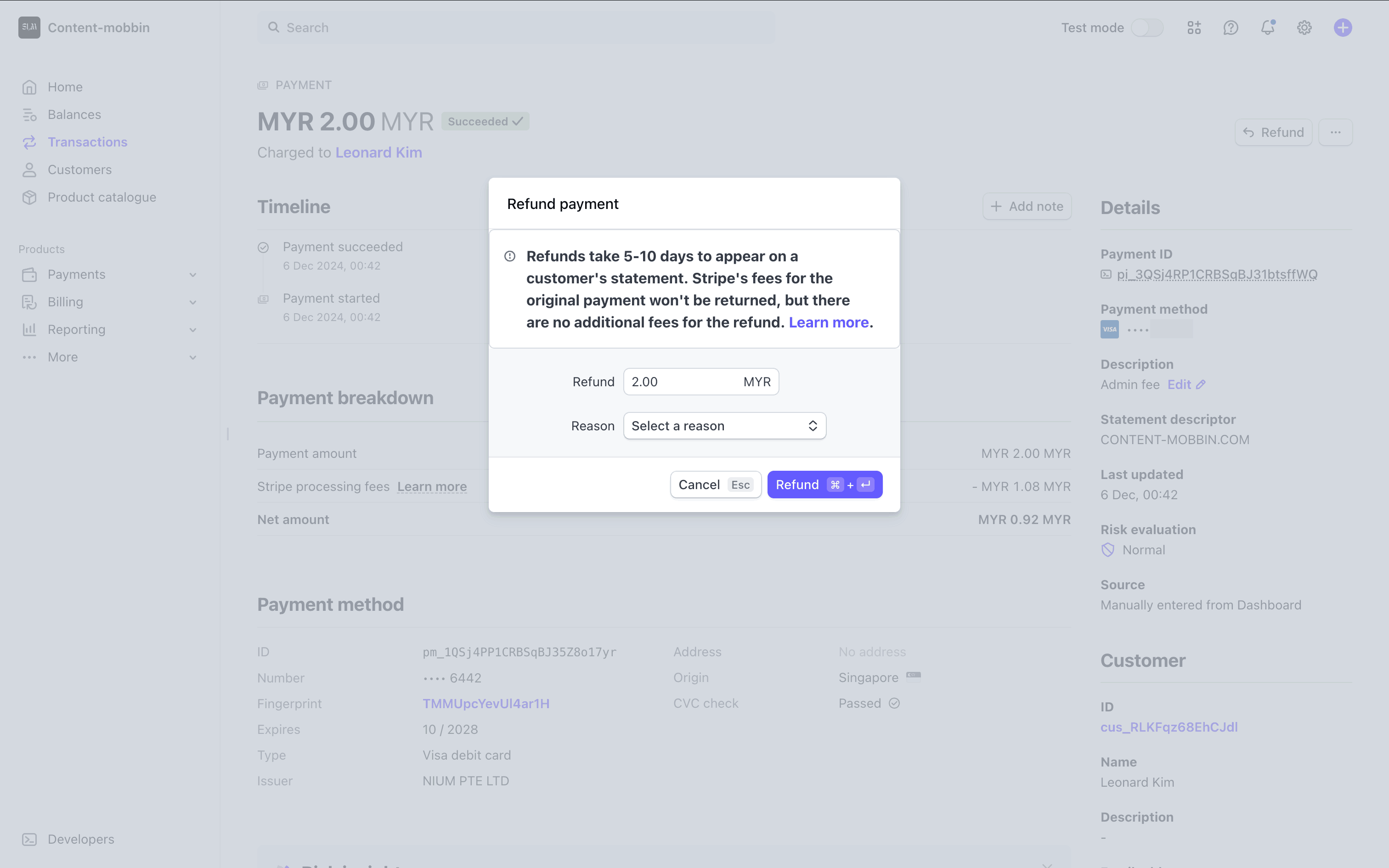1389x868 pixels.
Task: Click the Content-mobbin account logo
Action: pyautogui.click(x=29, y=28)
